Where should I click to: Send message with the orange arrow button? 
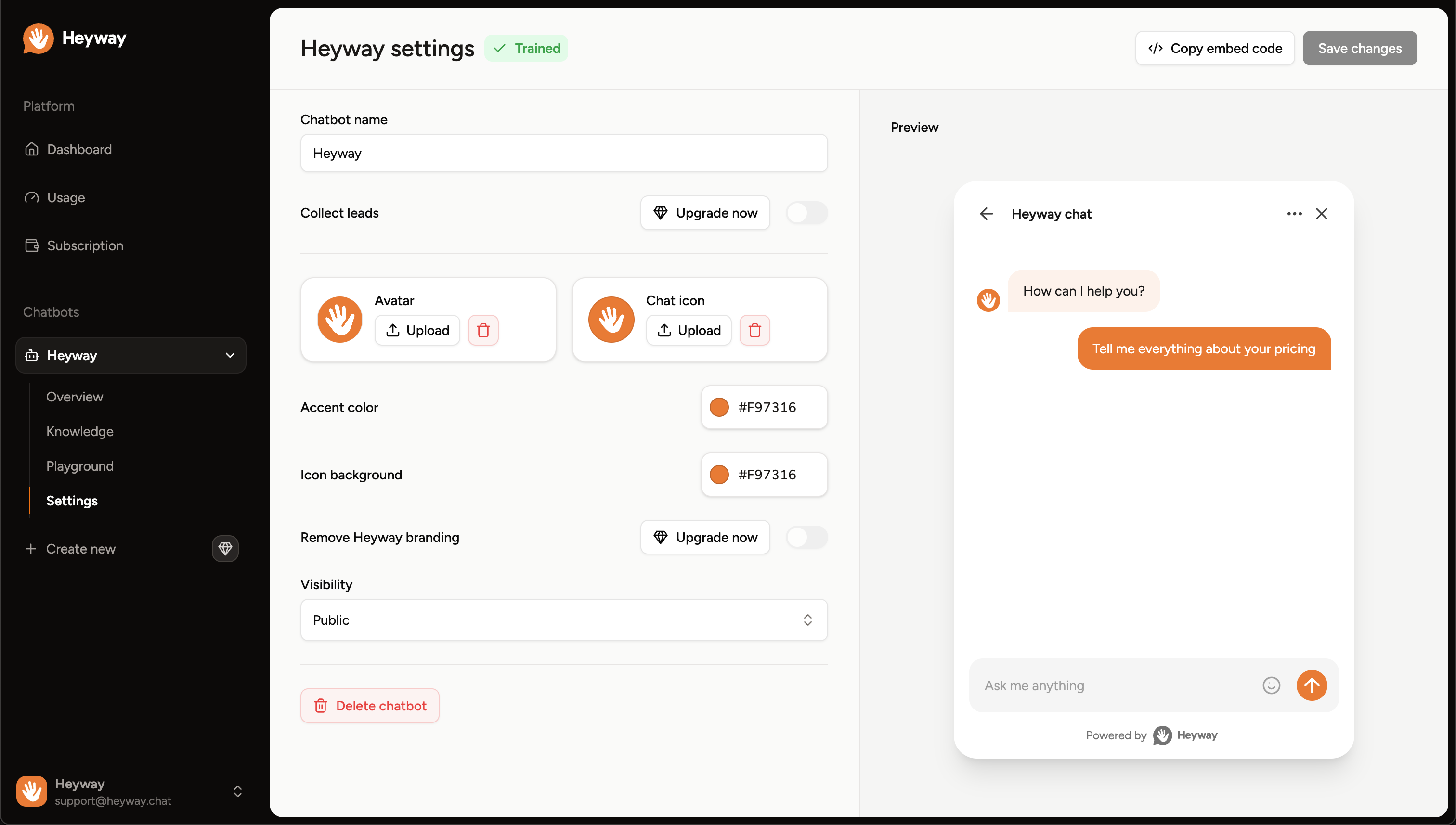[1312, 685]
